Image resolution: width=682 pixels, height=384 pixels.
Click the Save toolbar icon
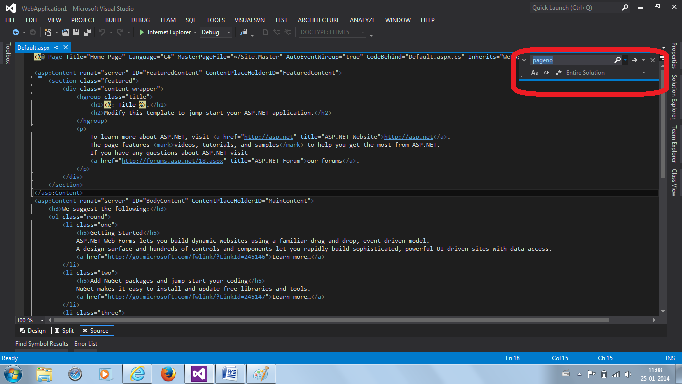point(76,32)
